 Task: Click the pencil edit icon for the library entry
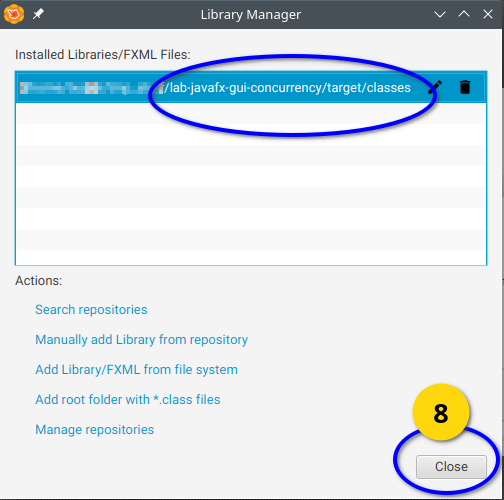click(x=435, y=87)
